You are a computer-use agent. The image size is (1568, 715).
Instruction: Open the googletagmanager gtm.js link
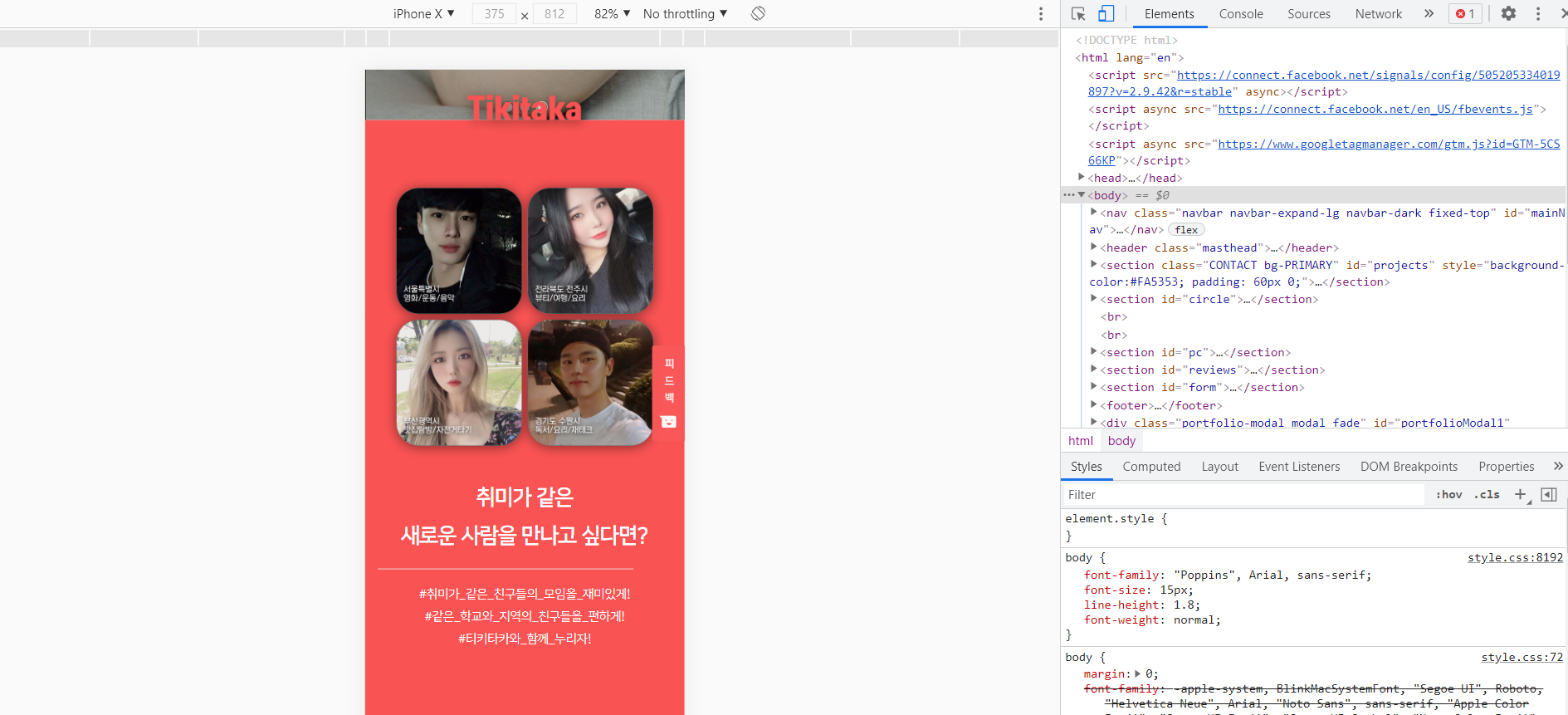(x=1389, y=144)
